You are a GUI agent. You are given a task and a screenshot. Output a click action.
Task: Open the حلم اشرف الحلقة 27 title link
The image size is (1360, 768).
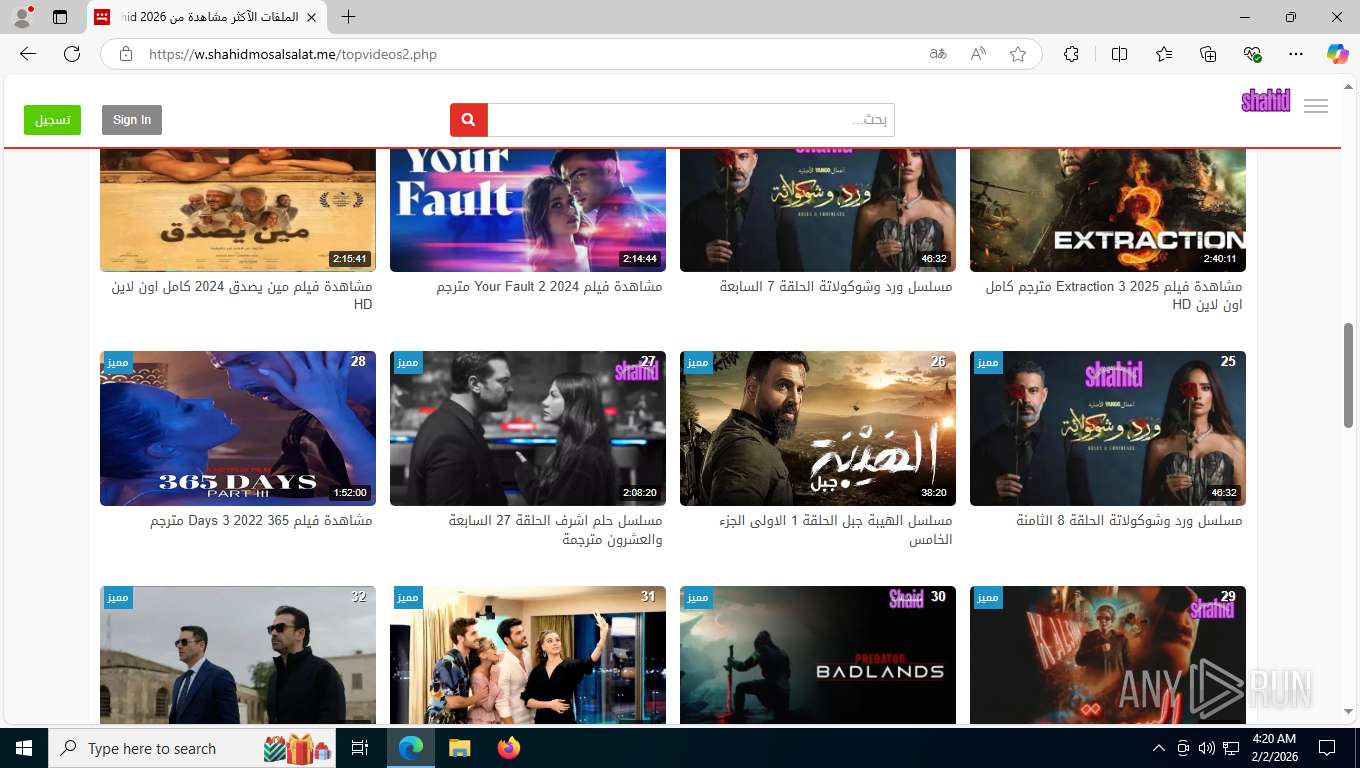pyautogui.click(x=556, y=530)
